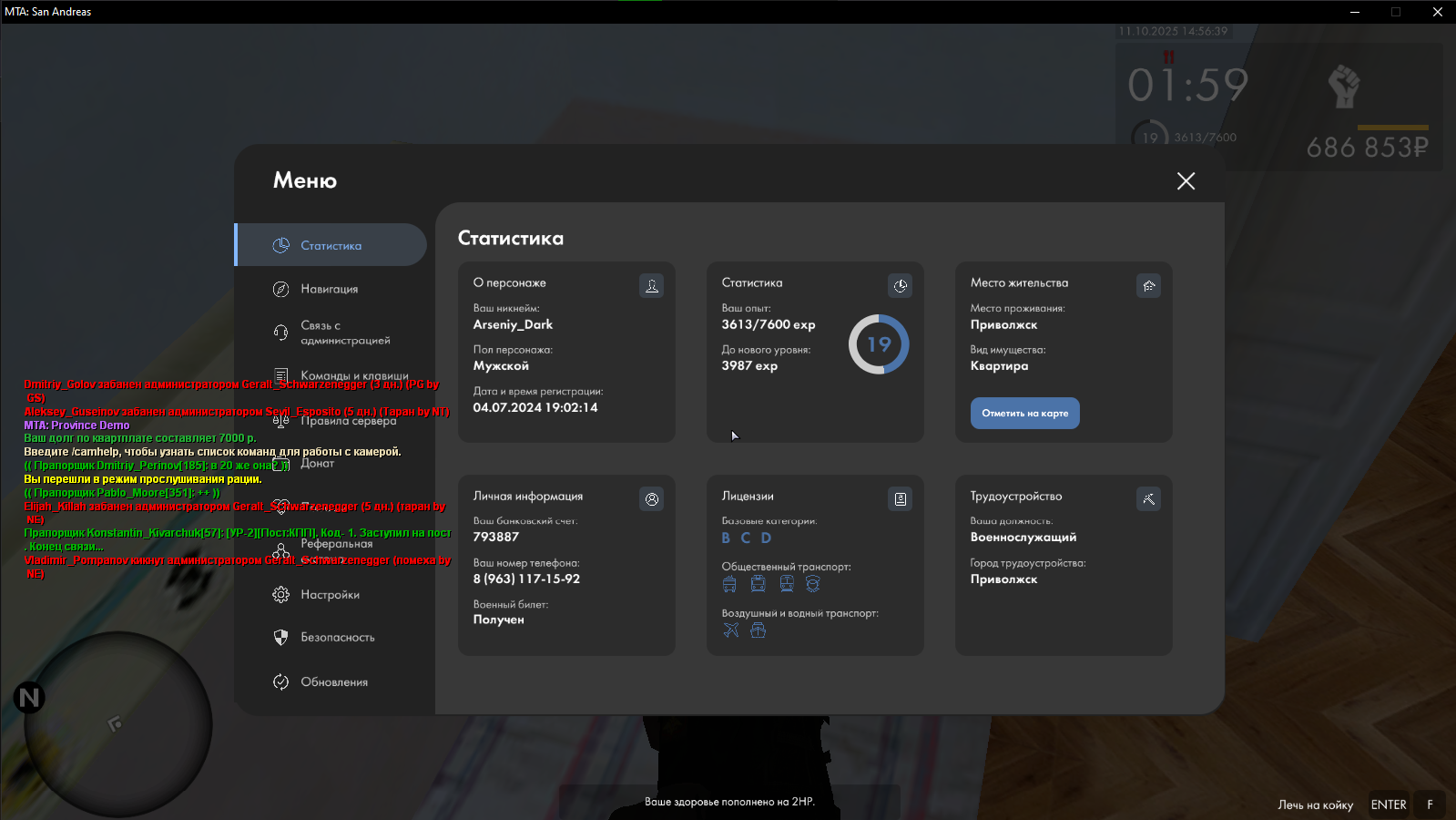The height and width of the screenshot is (820, 1456).
Task: Click the registration date 04.07.2024 19:02:14
Action: tap(535, 407)
